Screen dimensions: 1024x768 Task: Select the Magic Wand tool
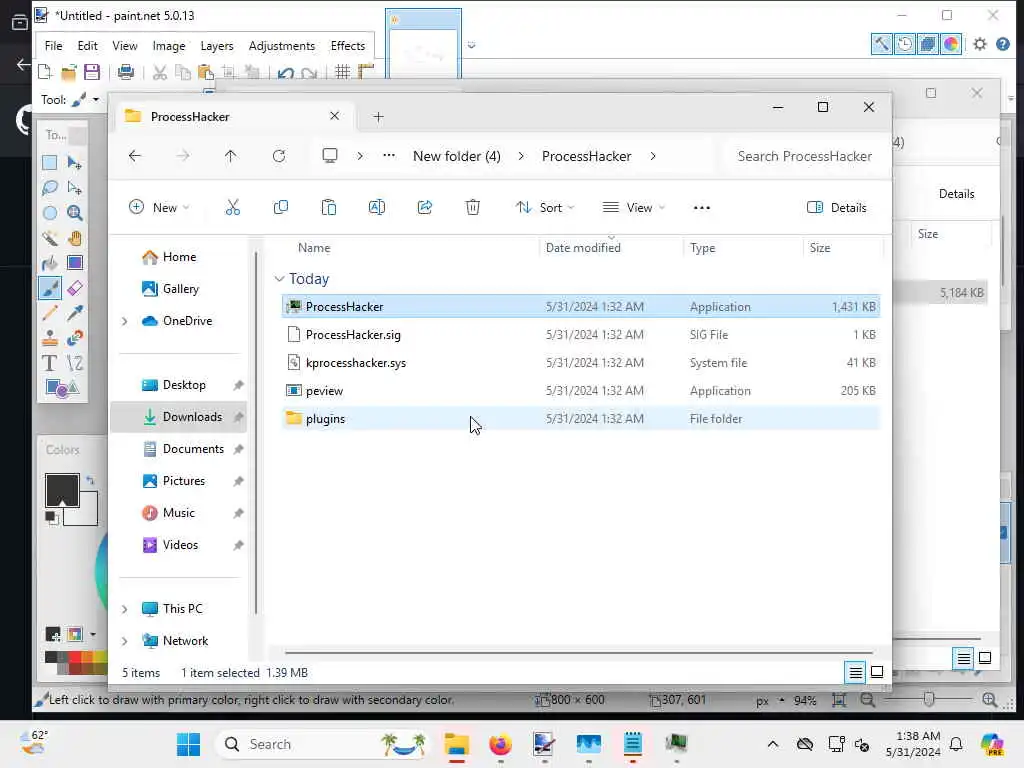(x=50, y=238)
